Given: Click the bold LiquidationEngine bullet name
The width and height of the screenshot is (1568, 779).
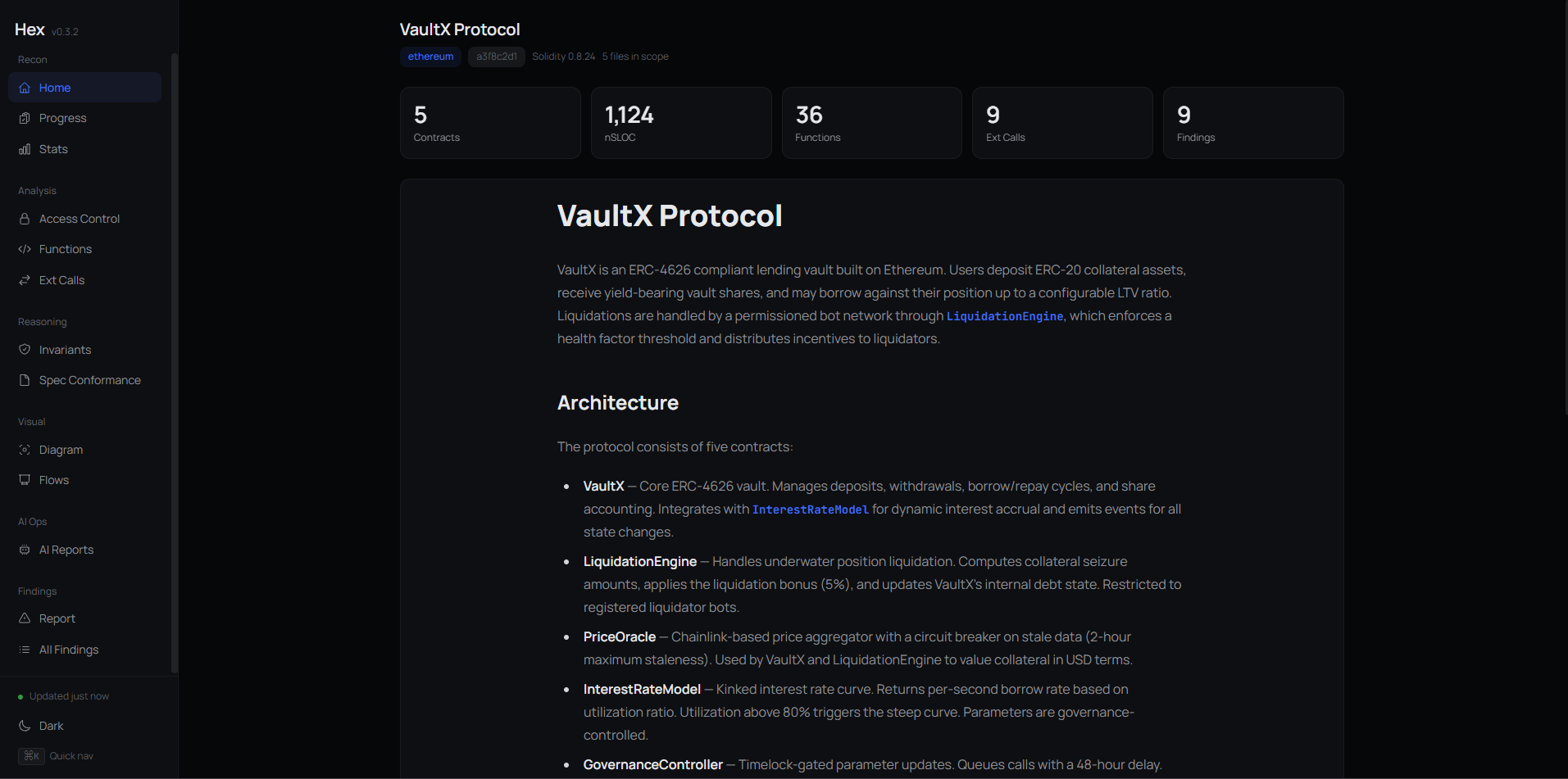Looking at the screenshot, I should coord(640,562).
